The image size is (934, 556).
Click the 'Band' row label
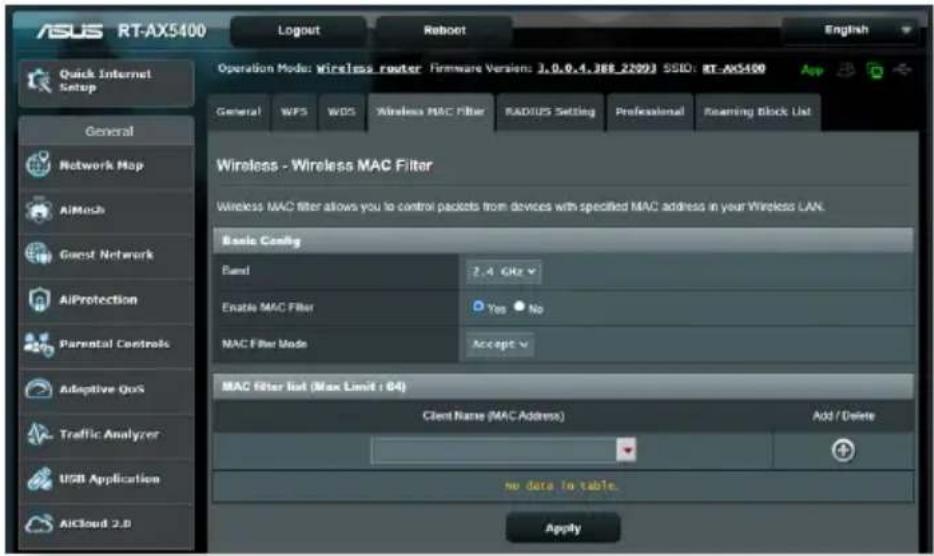[x=235, y=271]
